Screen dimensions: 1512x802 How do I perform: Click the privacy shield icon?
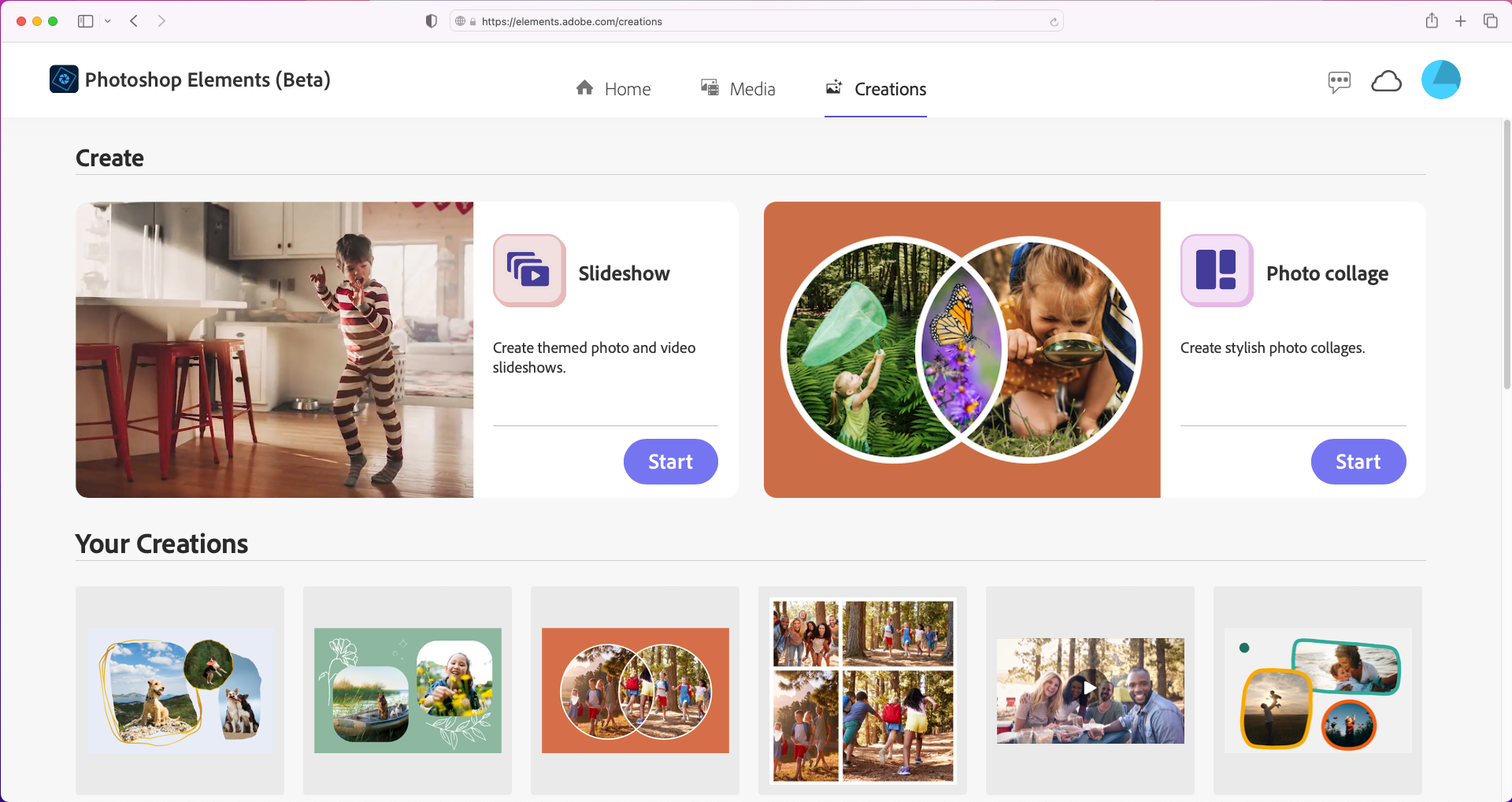431,20
